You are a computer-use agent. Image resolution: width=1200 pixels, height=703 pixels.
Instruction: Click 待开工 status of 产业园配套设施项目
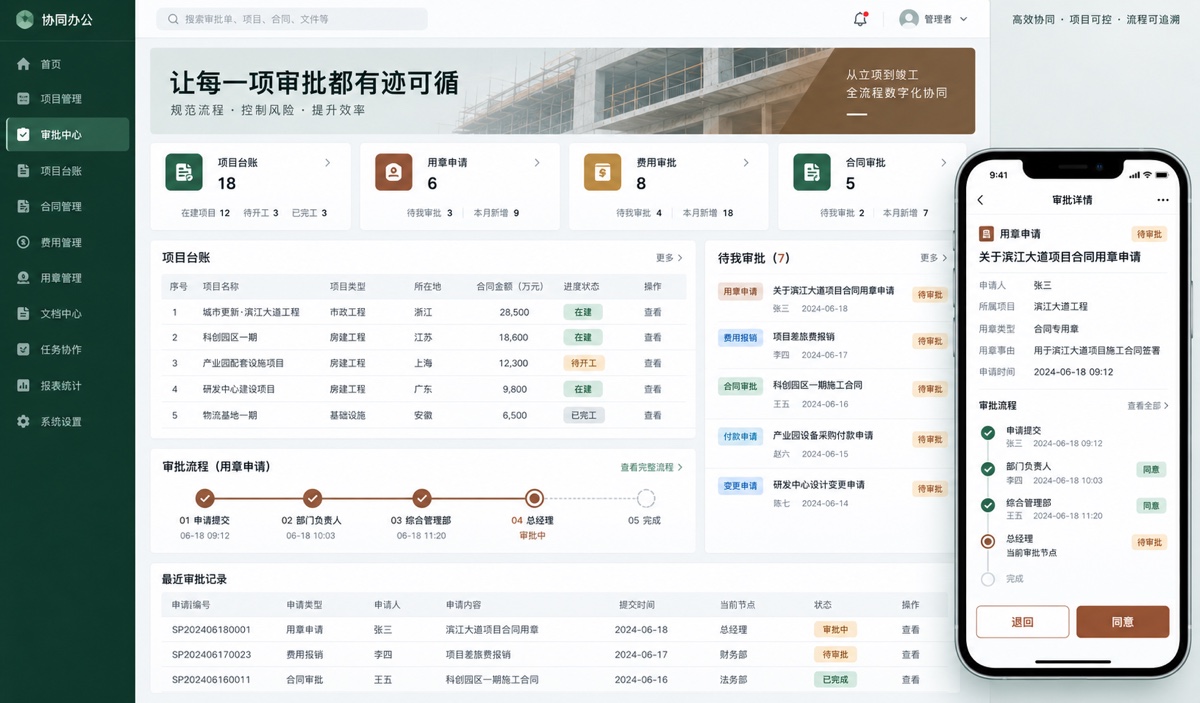point(583,363)
